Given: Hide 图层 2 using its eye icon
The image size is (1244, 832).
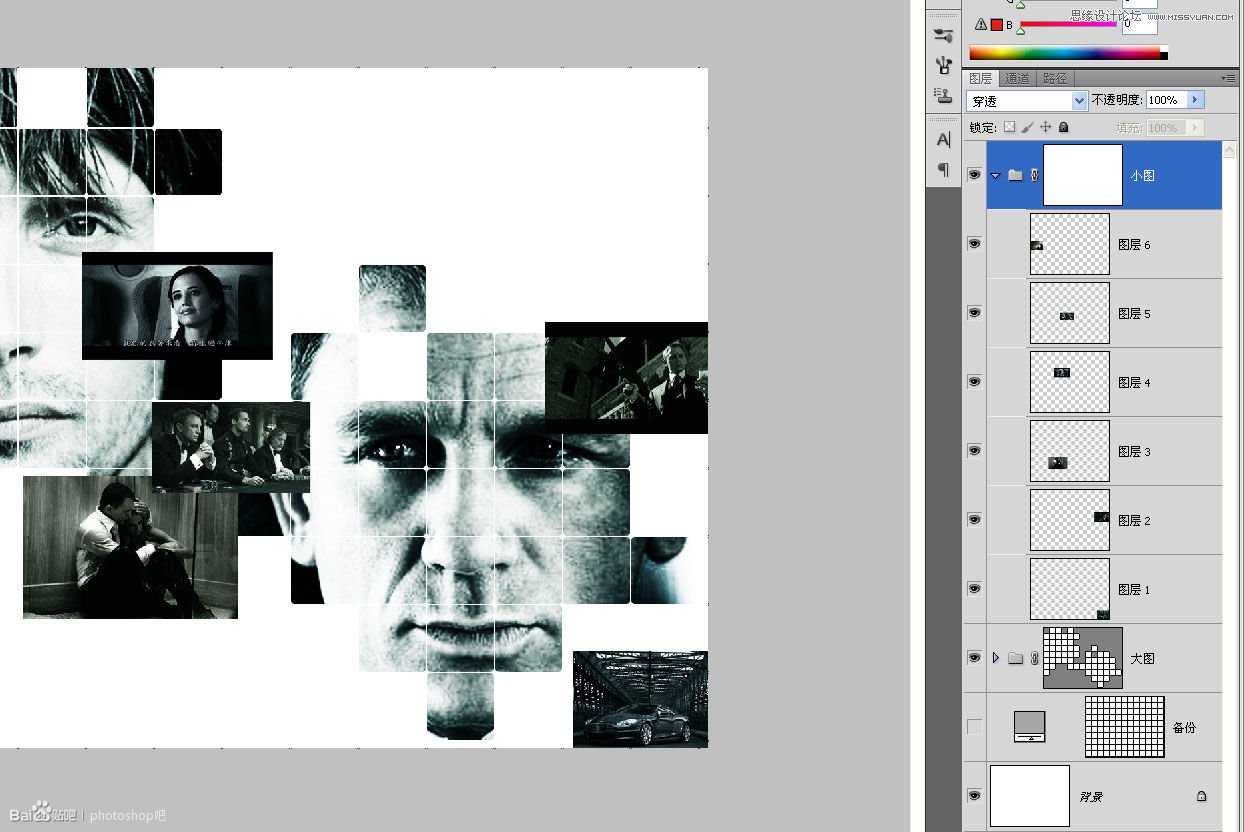Looking at the screenshot, I should 974,520.
